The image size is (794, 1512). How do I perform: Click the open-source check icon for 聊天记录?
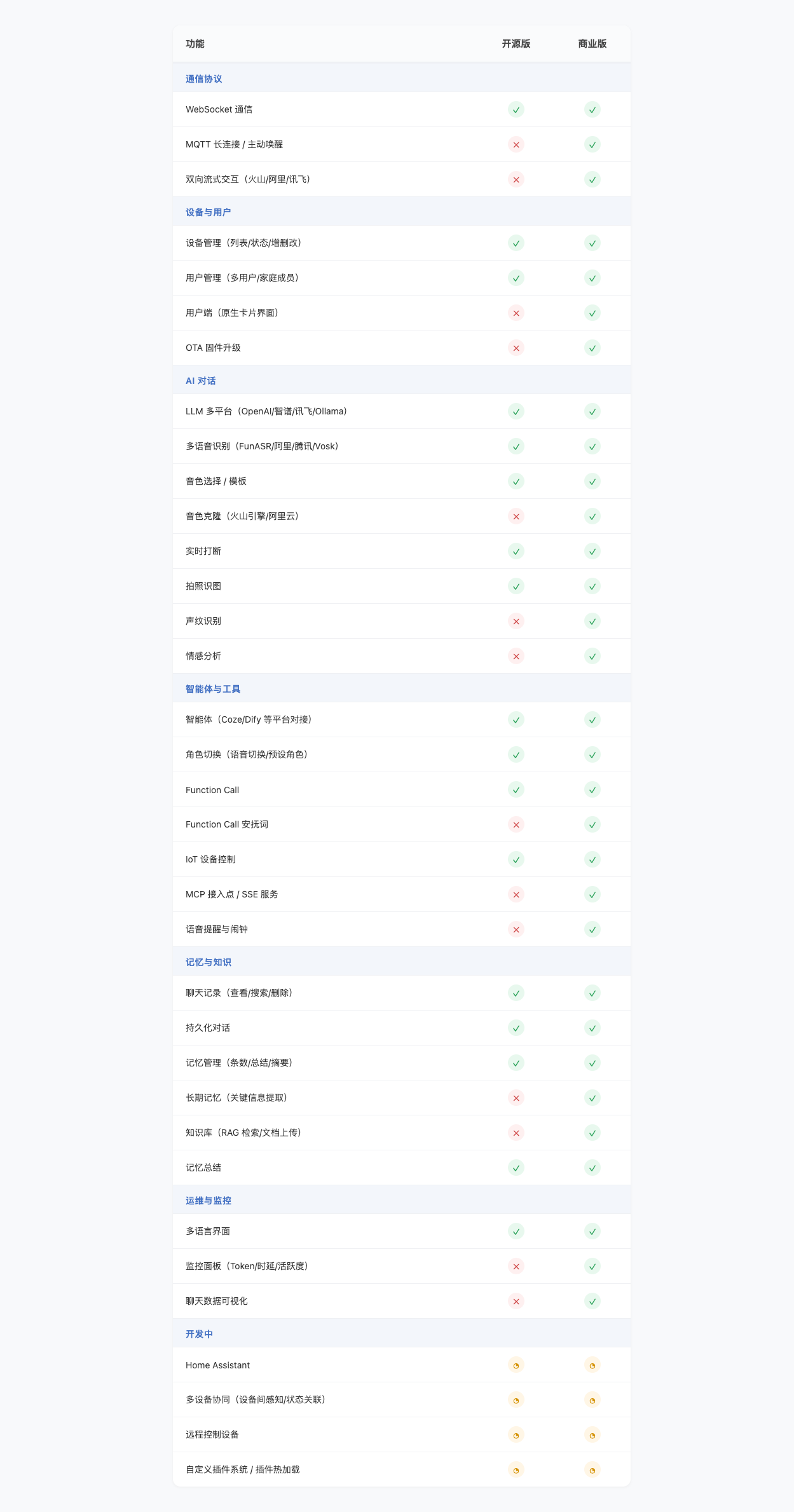click(x=516, y=993)
